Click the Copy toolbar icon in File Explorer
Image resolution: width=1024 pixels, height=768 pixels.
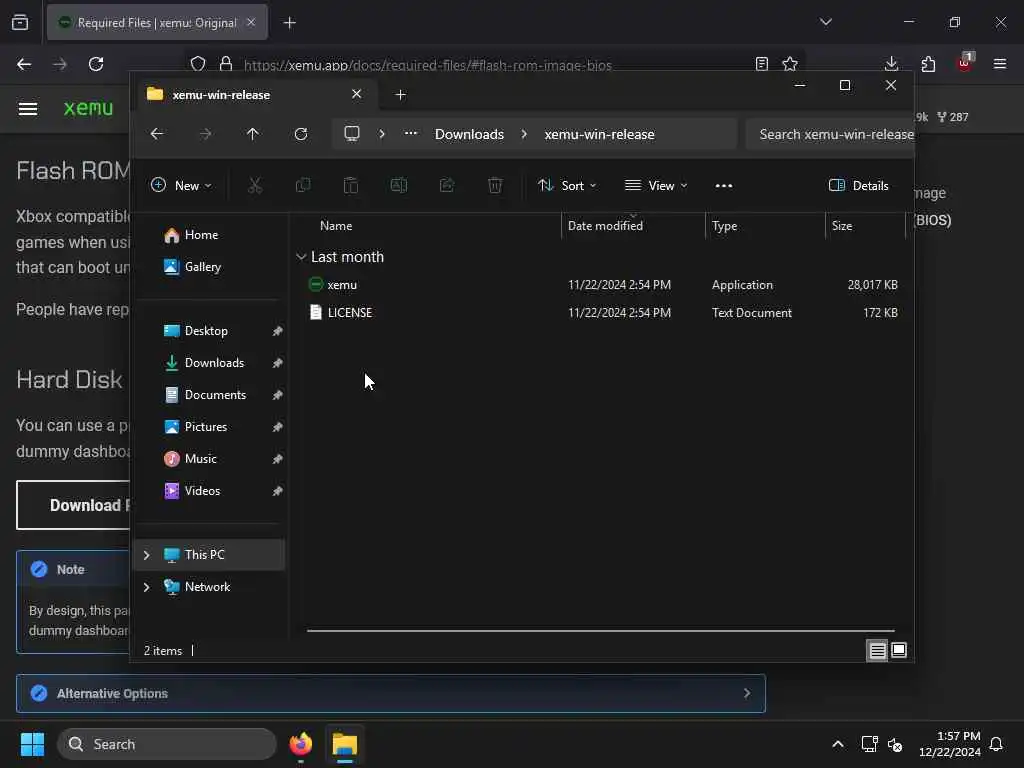303,185
